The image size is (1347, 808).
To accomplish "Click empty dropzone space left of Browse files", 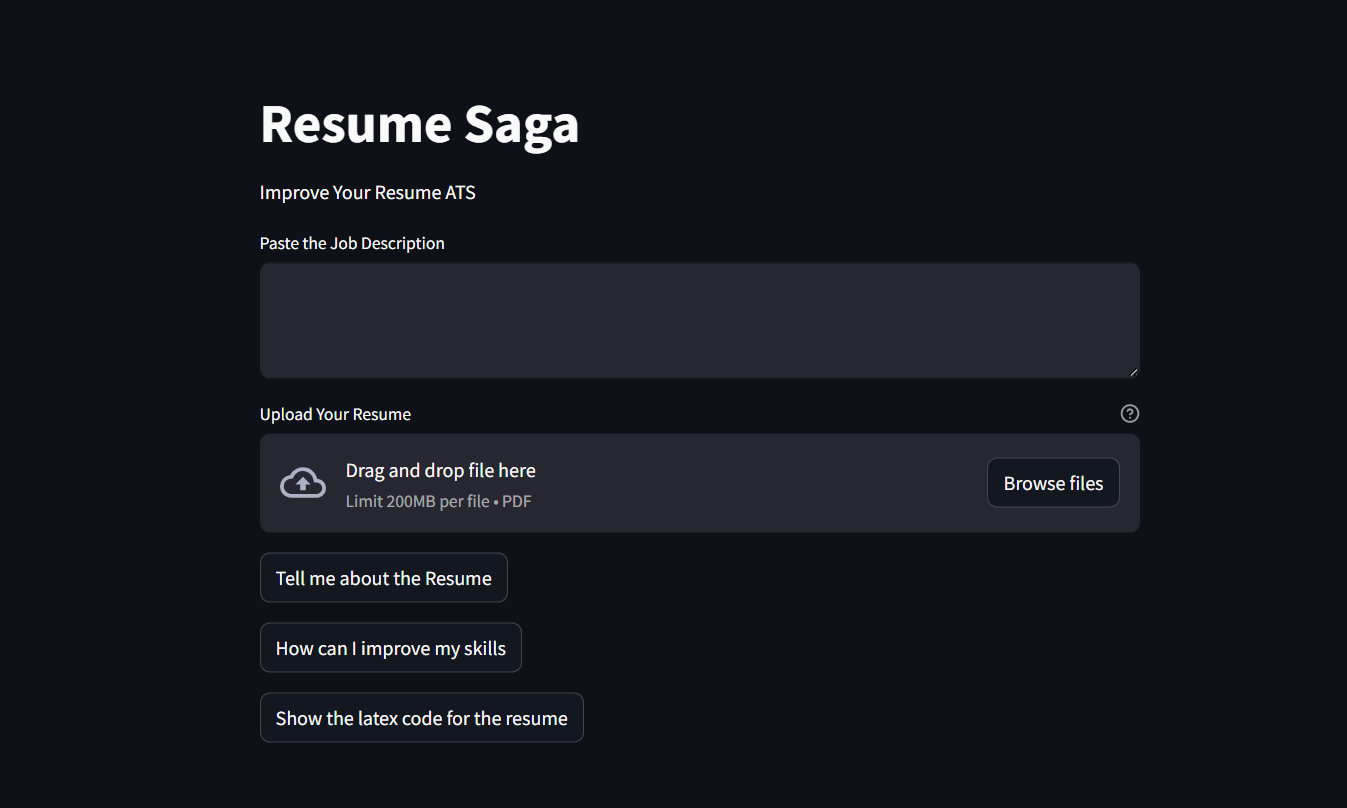I will coord(760,483).
